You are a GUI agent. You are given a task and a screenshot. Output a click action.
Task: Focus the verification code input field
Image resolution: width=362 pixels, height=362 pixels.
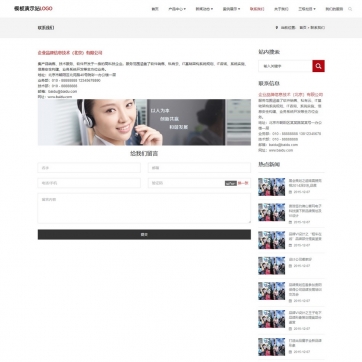[x=186, y=183]
